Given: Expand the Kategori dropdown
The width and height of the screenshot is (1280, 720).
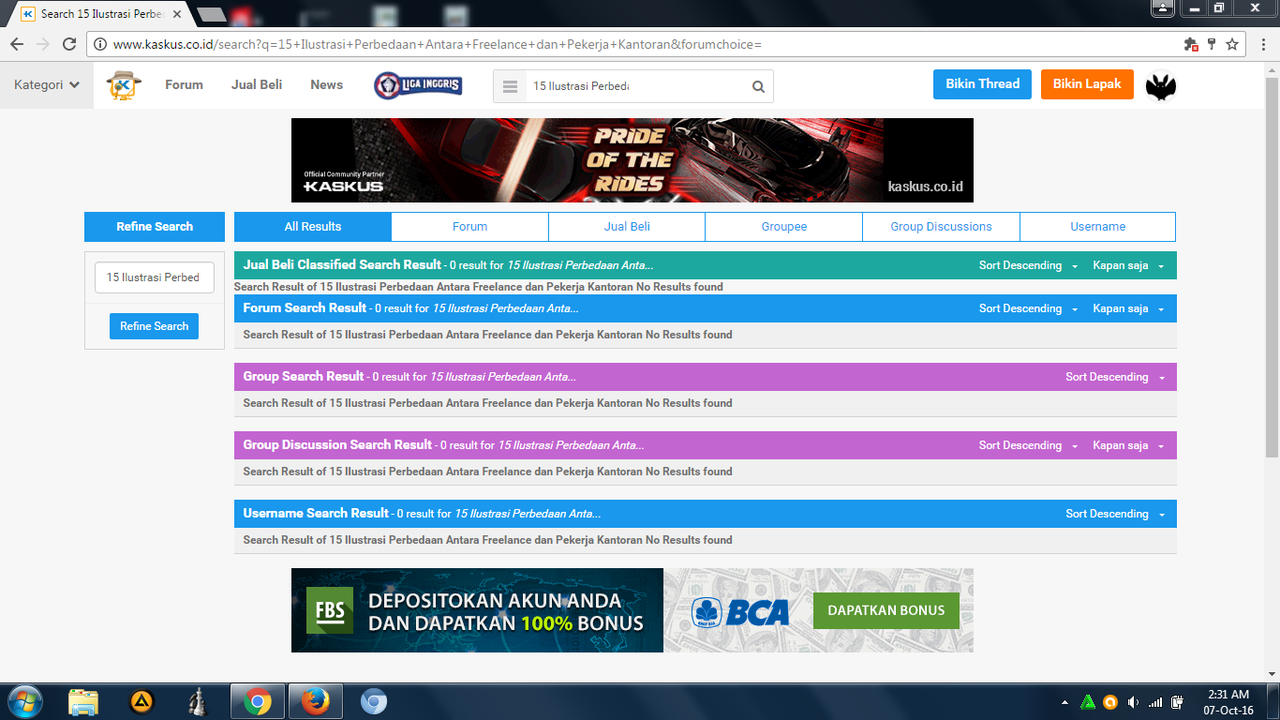Looking at the screenshot, I should pos(46,85).
